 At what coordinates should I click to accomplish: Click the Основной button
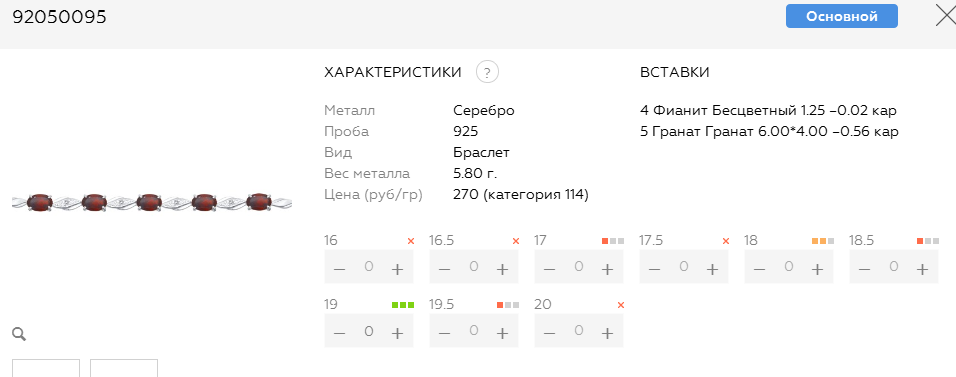(x=841, y=16)
